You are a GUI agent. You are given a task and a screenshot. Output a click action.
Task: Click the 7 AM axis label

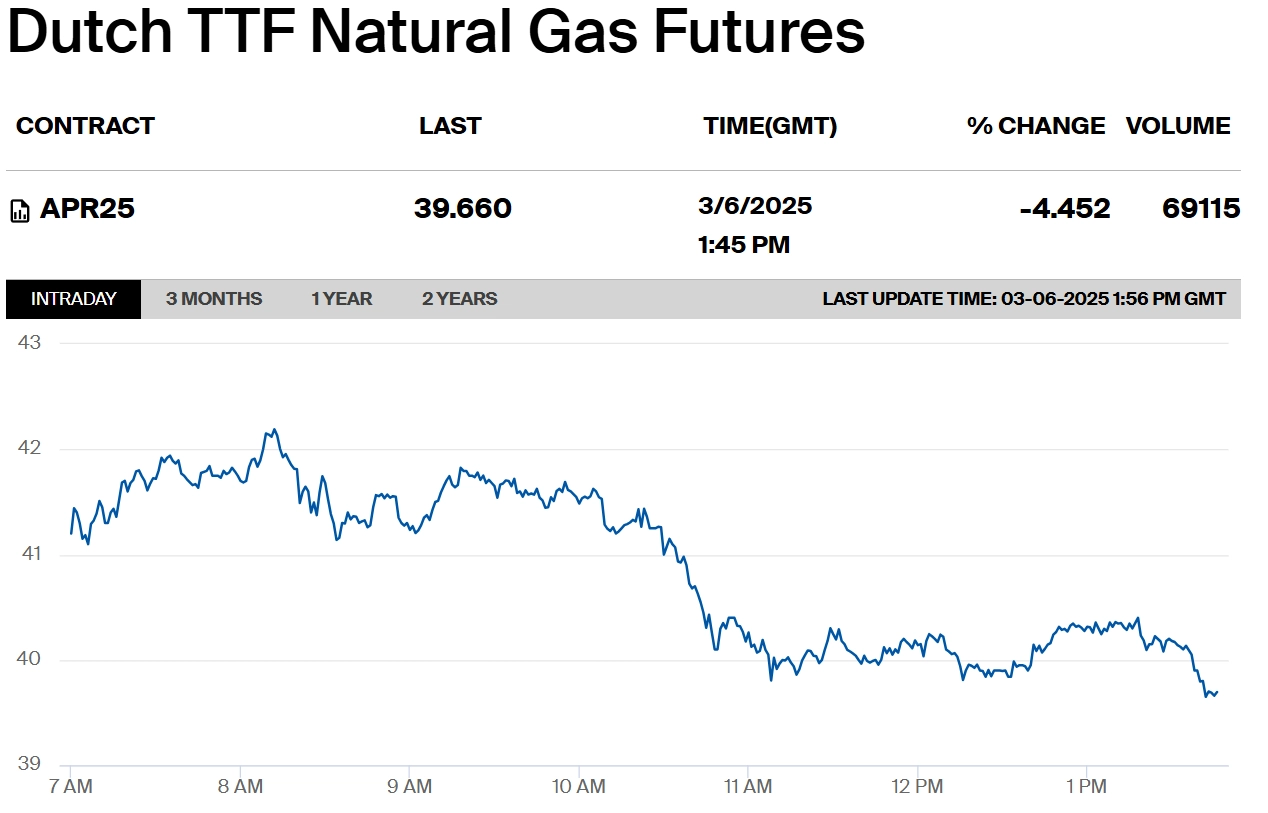coord(70,787)
